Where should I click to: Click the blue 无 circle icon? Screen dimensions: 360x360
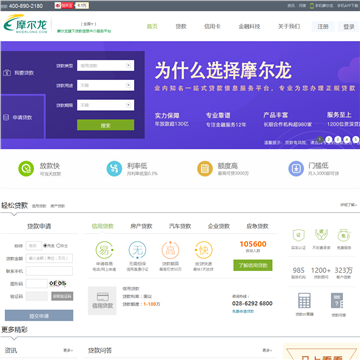pos(137,250)
